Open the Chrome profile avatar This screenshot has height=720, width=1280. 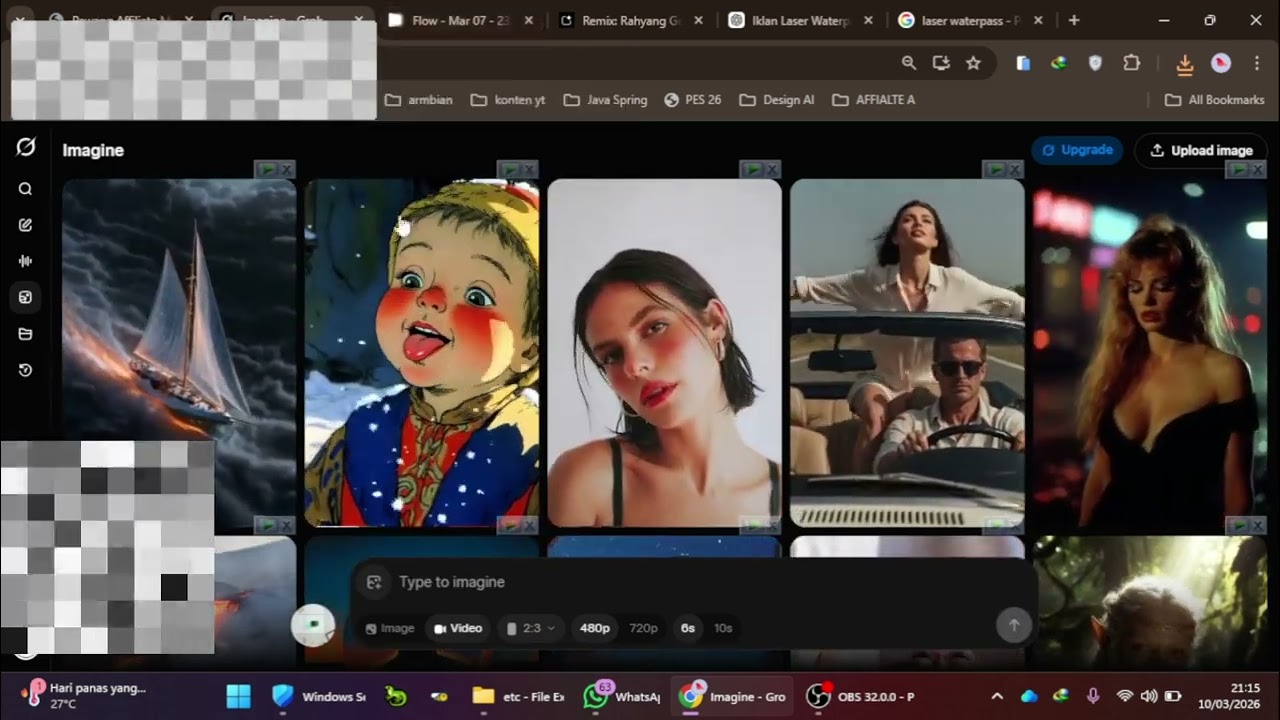(x=1221, y=63)
